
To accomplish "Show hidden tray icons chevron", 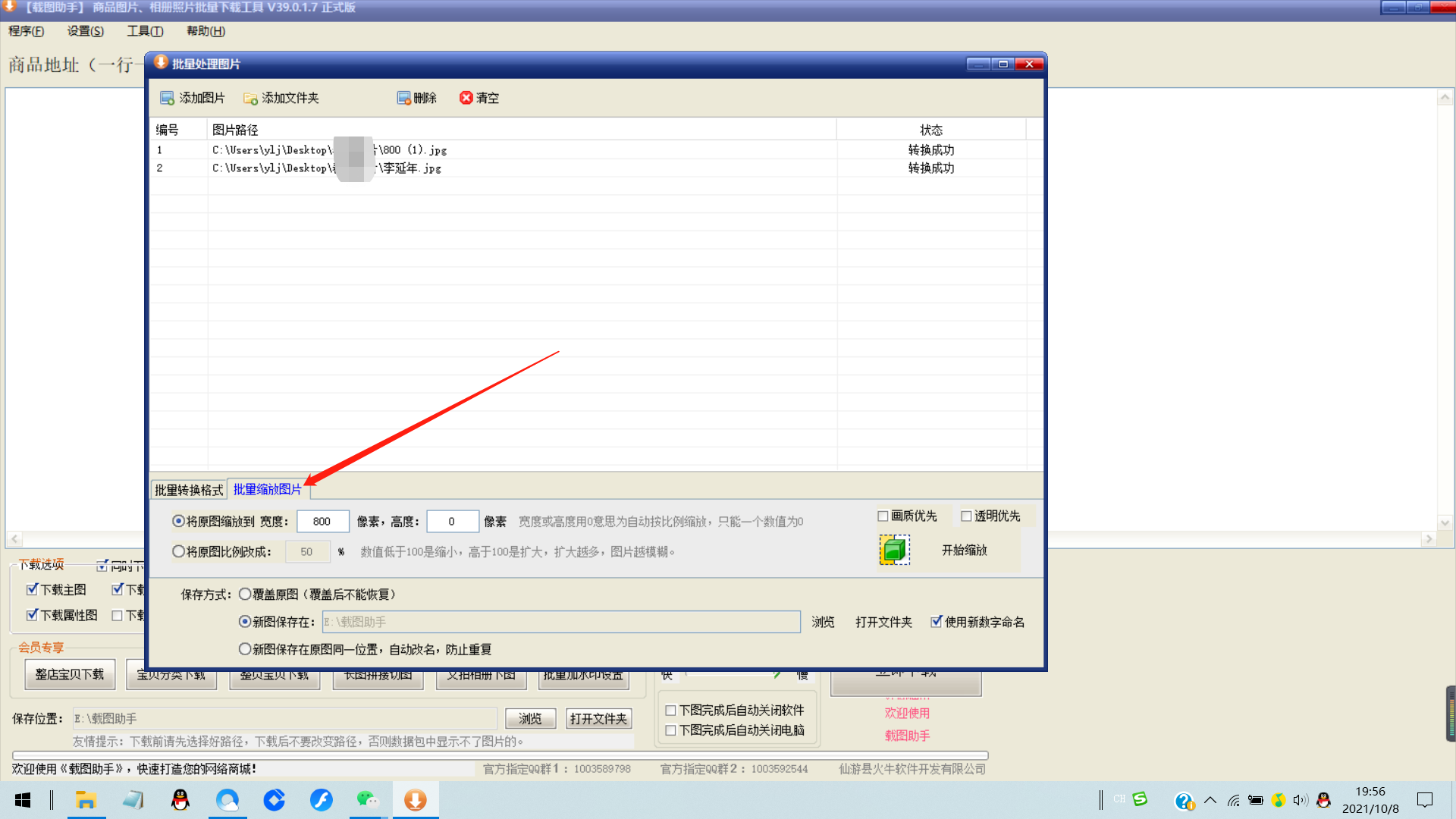I will 1210,800.
